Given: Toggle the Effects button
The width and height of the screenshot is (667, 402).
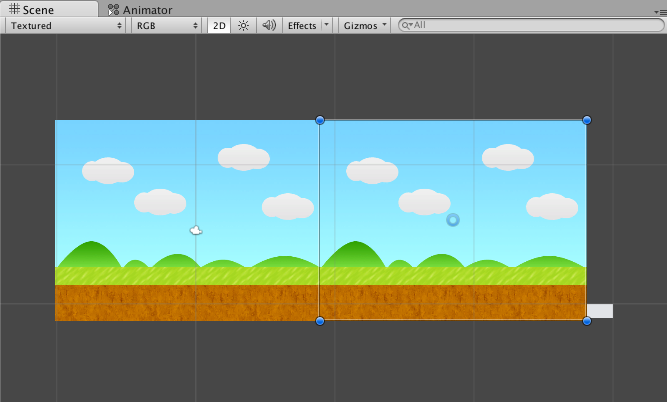Looking at the screenshot, I should (302, 26).
